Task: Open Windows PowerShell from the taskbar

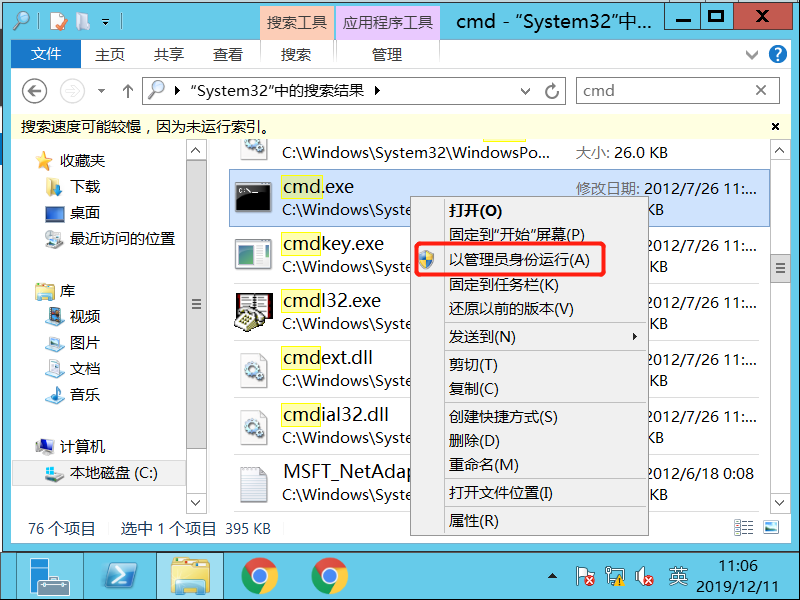Action: point(119,577)
